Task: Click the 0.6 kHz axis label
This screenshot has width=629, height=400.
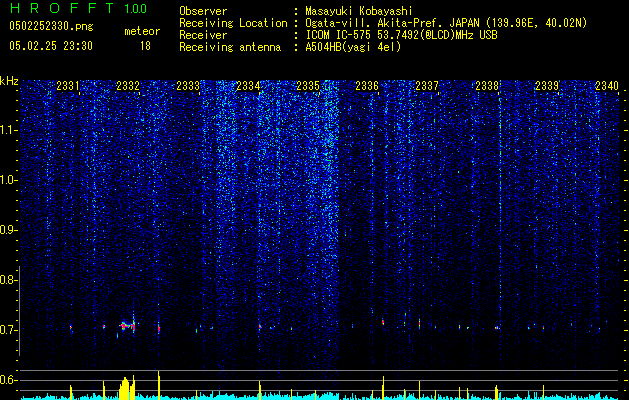Action: click(8, 380)
